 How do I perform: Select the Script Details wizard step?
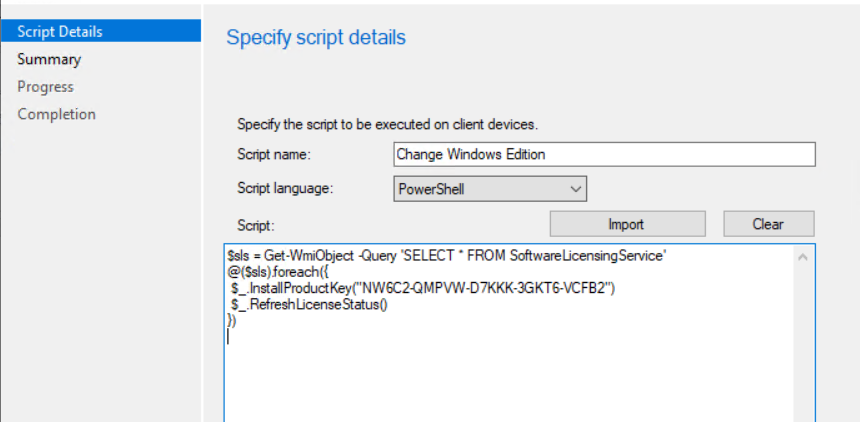60,32
